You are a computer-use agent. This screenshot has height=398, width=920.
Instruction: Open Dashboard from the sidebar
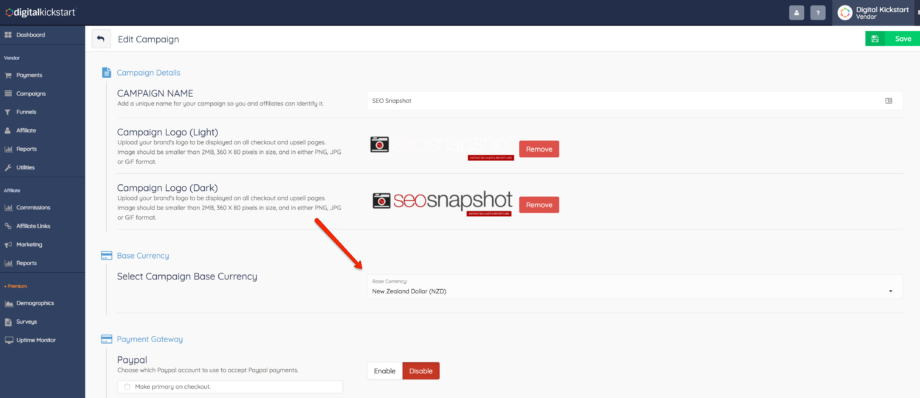31,35
